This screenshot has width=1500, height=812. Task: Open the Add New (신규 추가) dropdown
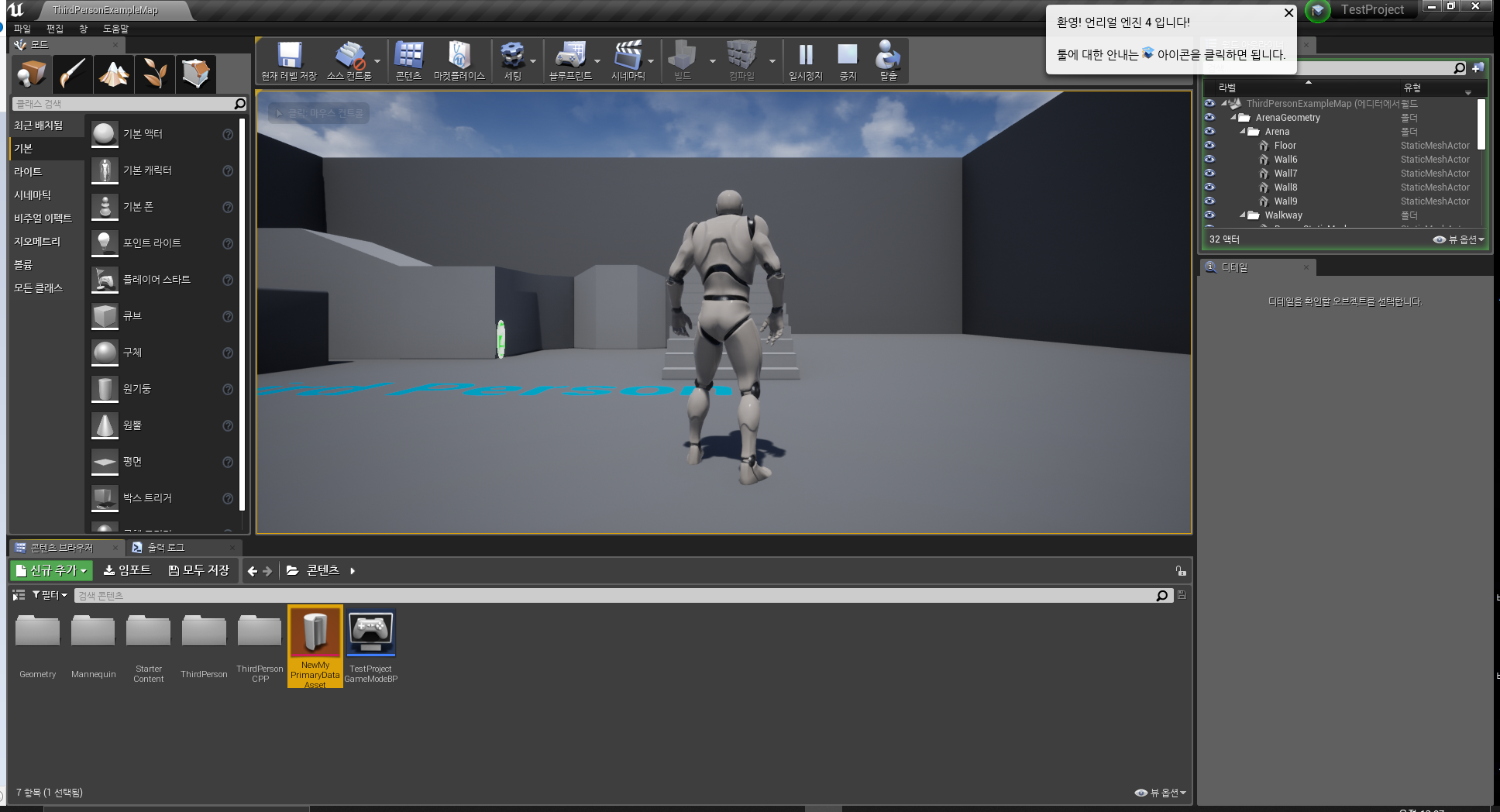pyautogui.click(x=52, y=571)
